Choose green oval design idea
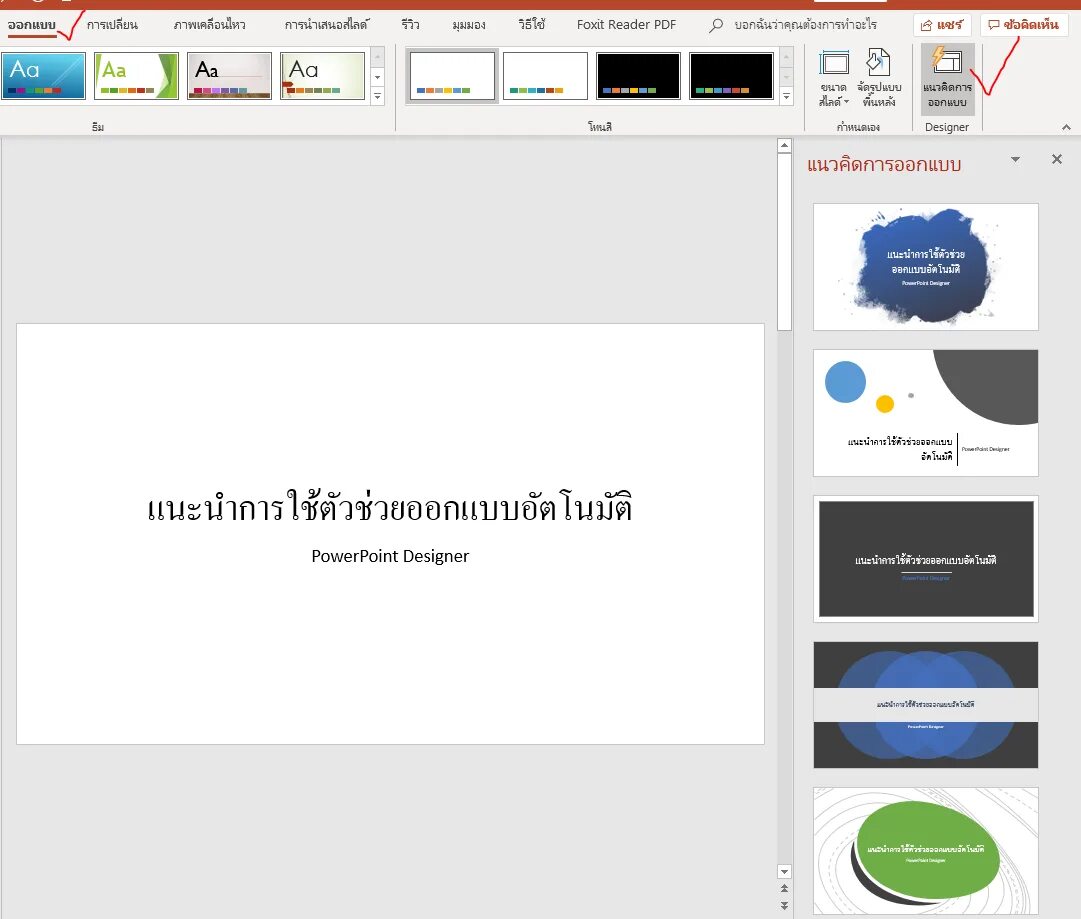 tap(926, 851)
